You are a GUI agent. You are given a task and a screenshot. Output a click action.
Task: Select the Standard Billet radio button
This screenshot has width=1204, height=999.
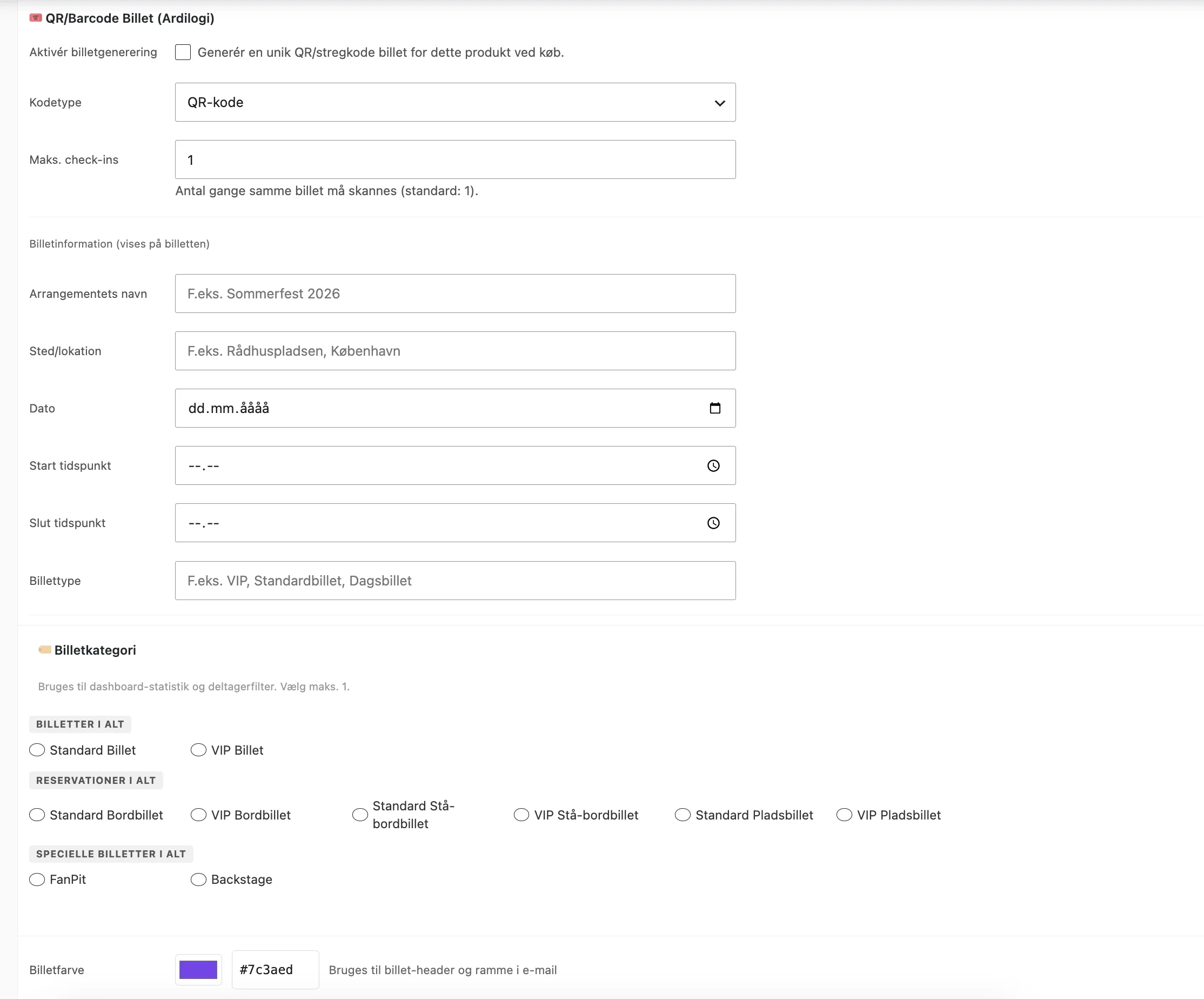[37, 750]
